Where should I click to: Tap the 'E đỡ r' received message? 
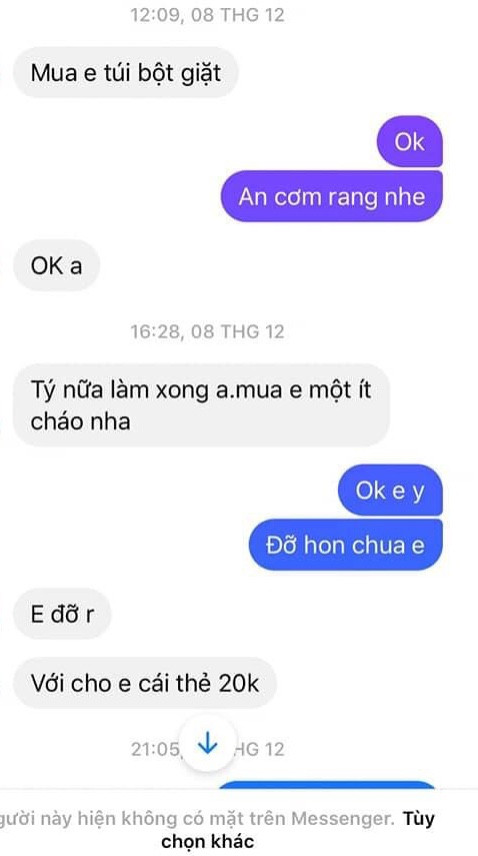62,614
